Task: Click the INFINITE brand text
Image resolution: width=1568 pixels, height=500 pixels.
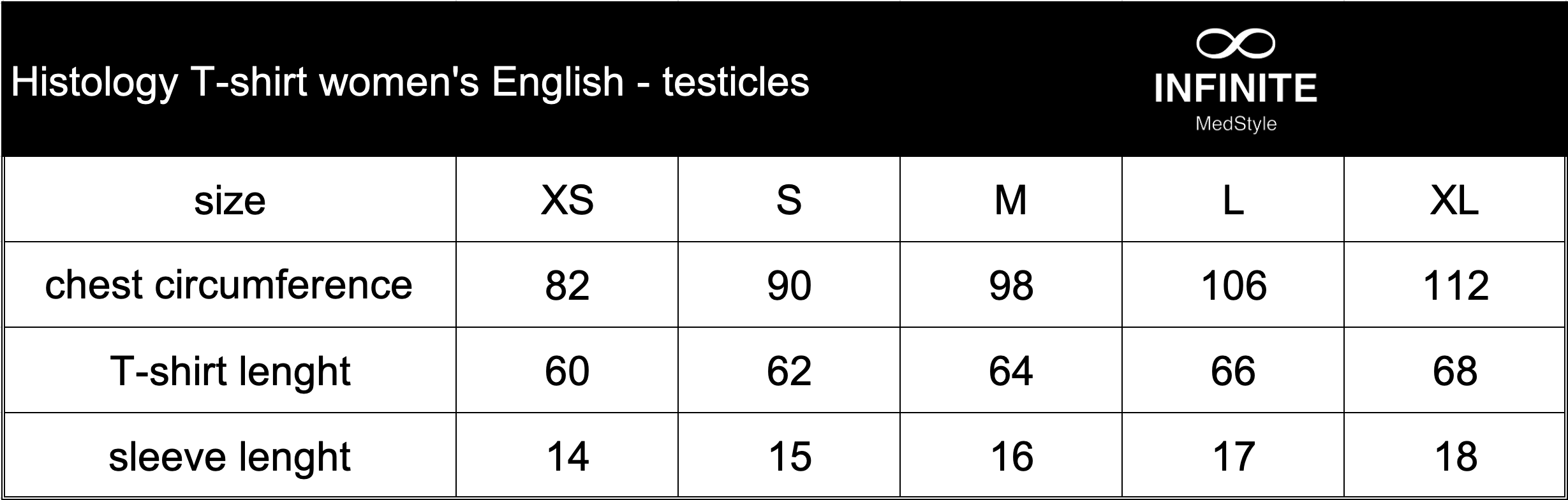Action: 1236,88
